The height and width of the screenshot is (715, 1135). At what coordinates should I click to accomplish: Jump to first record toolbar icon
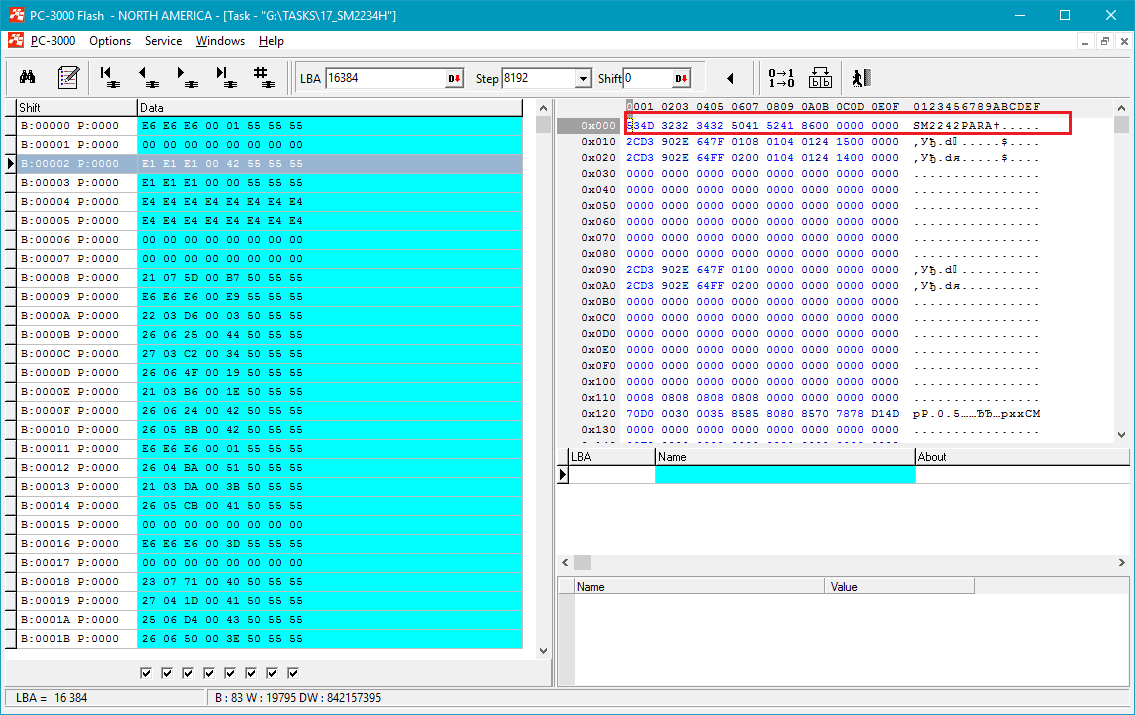(x=109, y=77)
